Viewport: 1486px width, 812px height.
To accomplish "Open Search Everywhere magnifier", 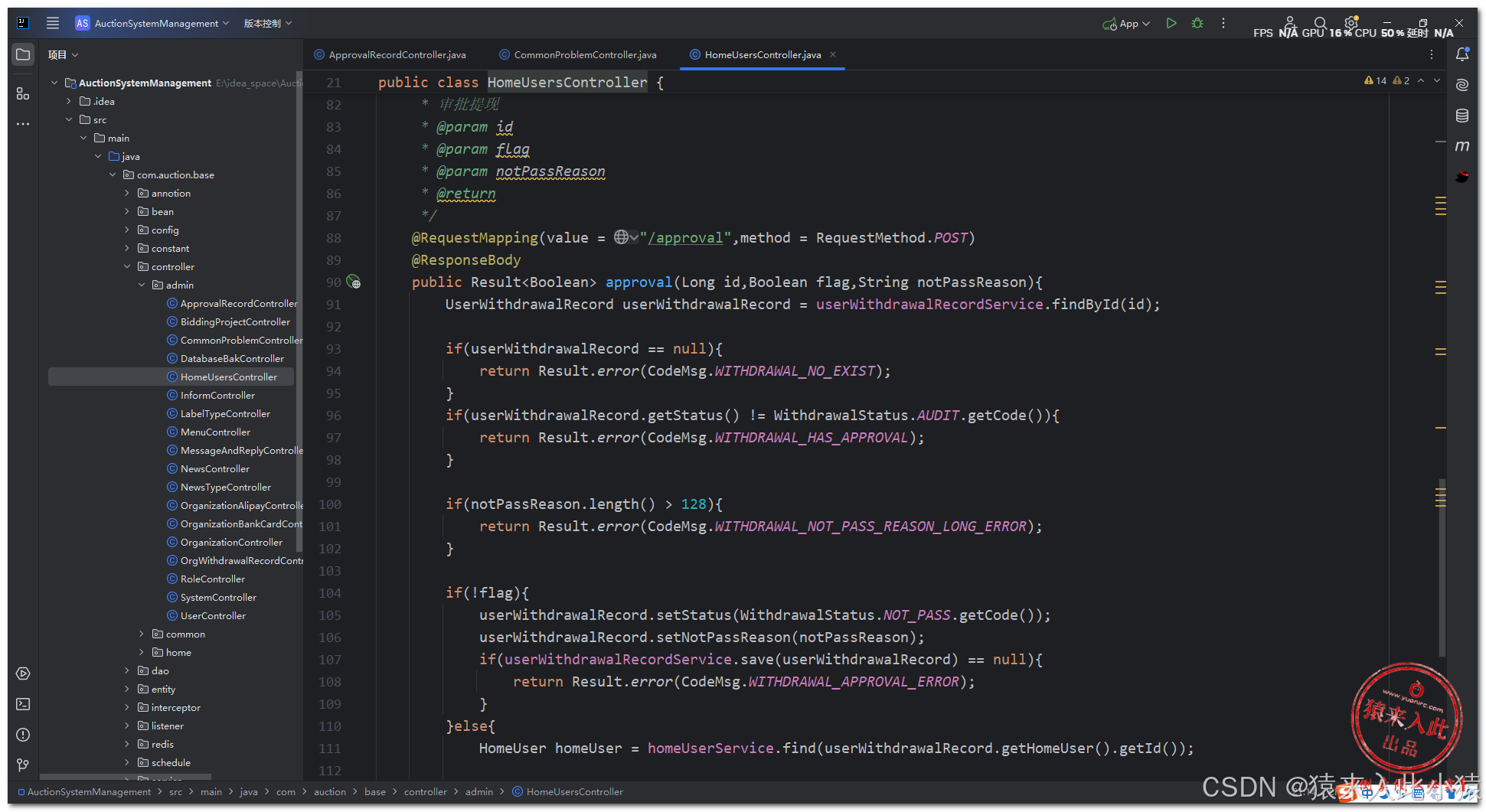I will coord(1321,23).
